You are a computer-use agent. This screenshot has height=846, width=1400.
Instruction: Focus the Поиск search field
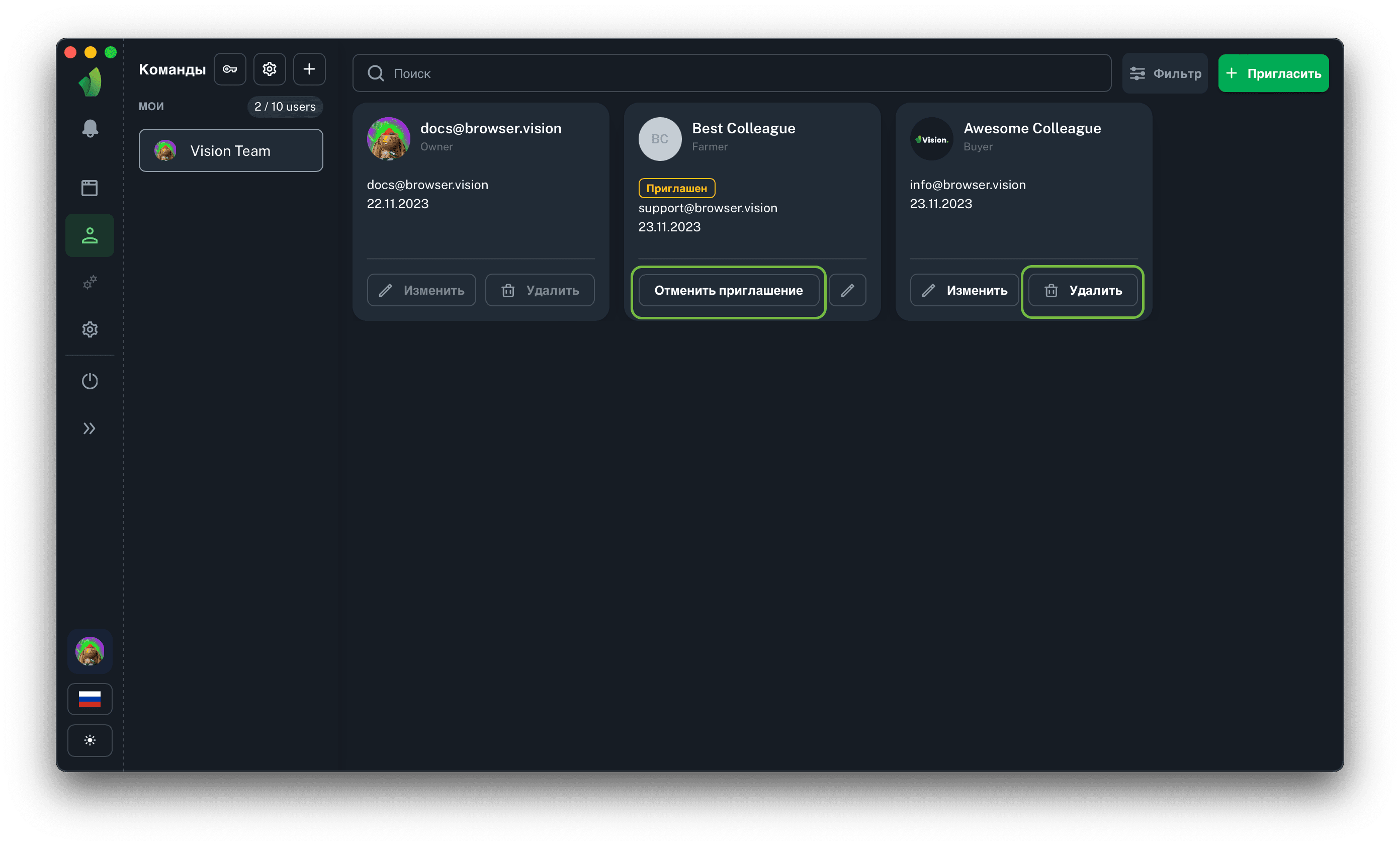(x=732, y=73)
